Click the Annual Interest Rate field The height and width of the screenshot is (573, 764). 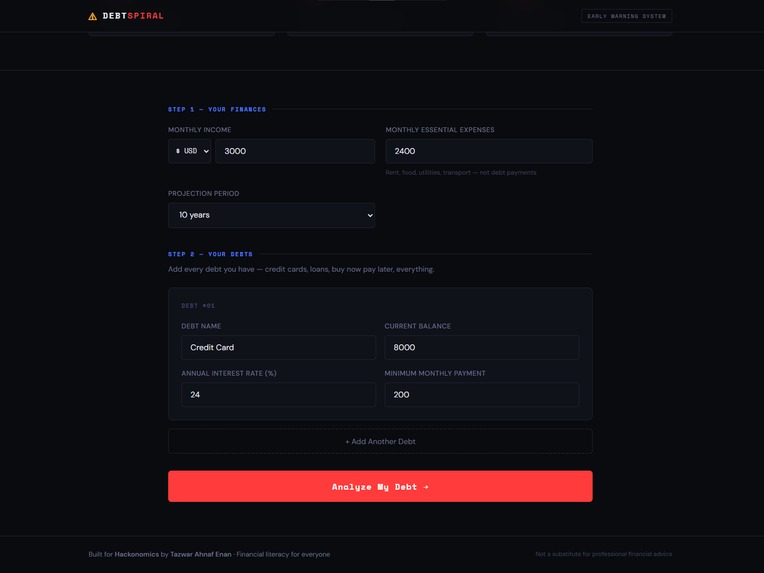pyautogui.click(x=278, y=395)
